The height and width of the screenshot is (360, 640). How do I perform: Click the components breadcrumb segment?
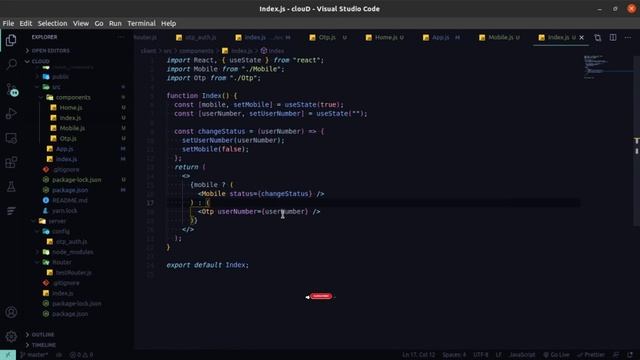pyautogui.click(x=196, y=51)
